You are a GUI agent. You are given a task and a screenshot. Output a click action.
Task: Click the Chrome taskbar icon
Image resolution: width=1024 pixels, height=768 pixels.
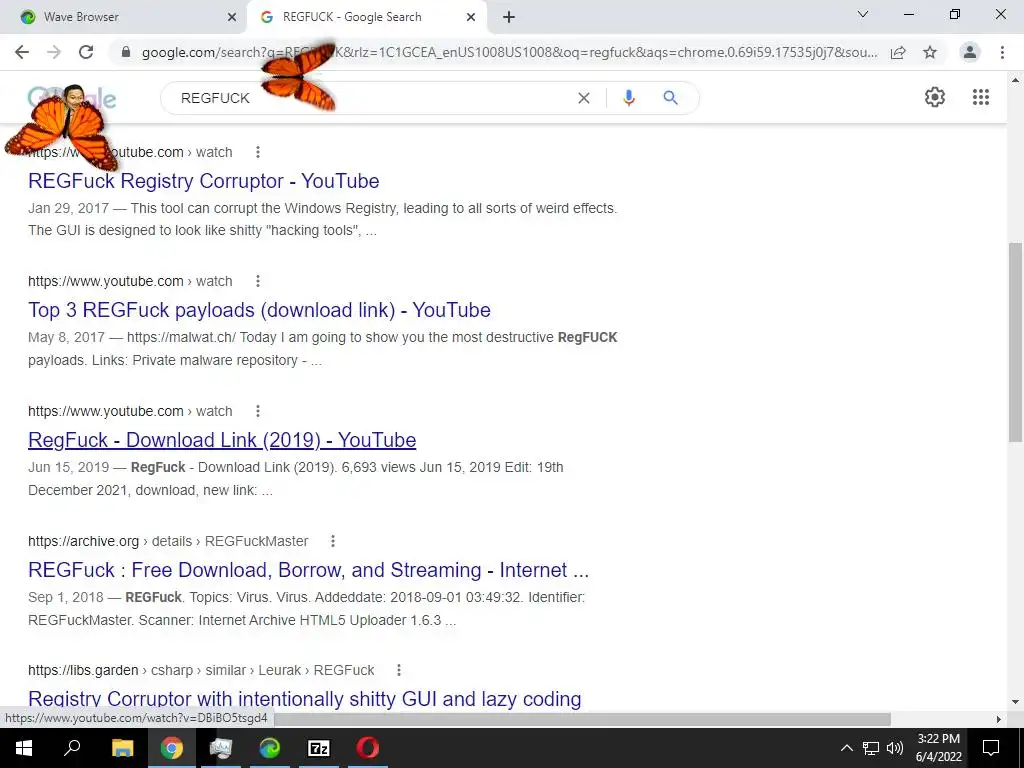click(x=172, y=748)
